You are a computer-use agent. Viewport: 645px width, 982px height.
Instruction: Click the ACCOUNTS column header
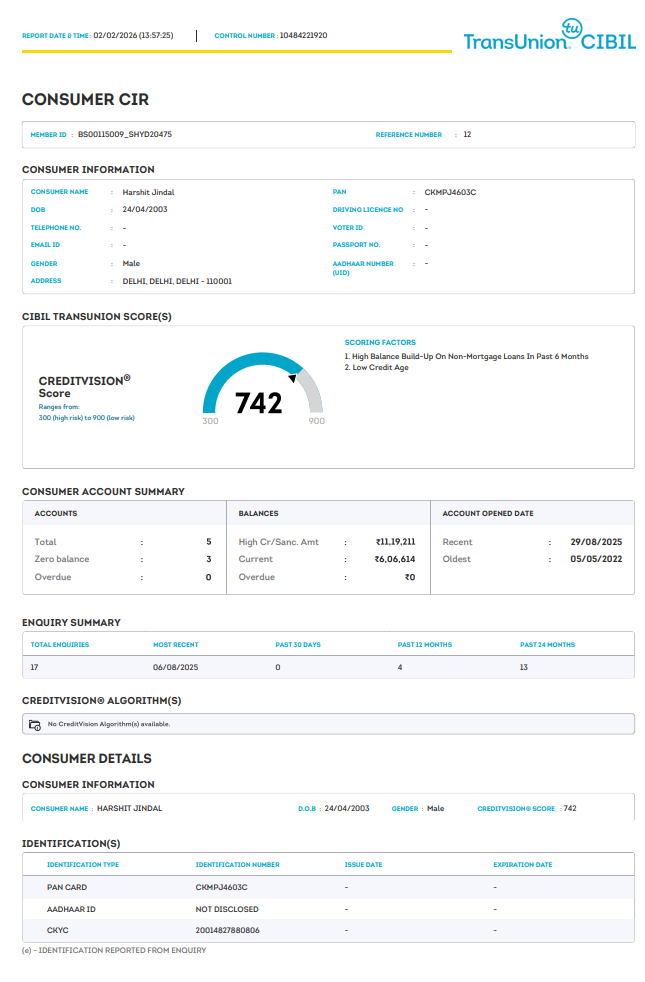click(x=56, y=514)
